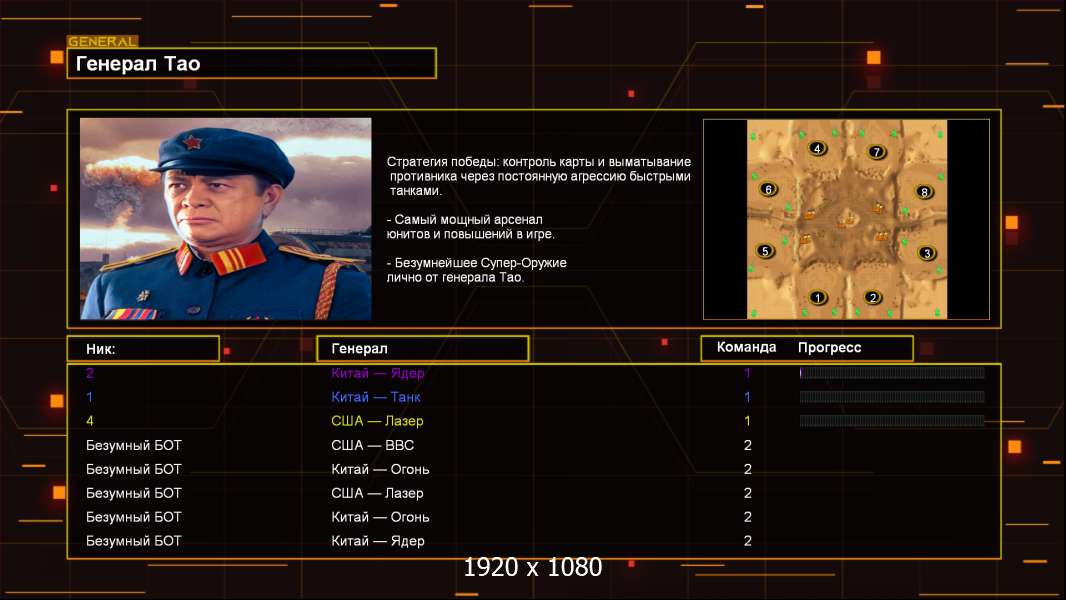Click the "Прогресс" column header
The image size is (1066, 600).
[829, 347]
